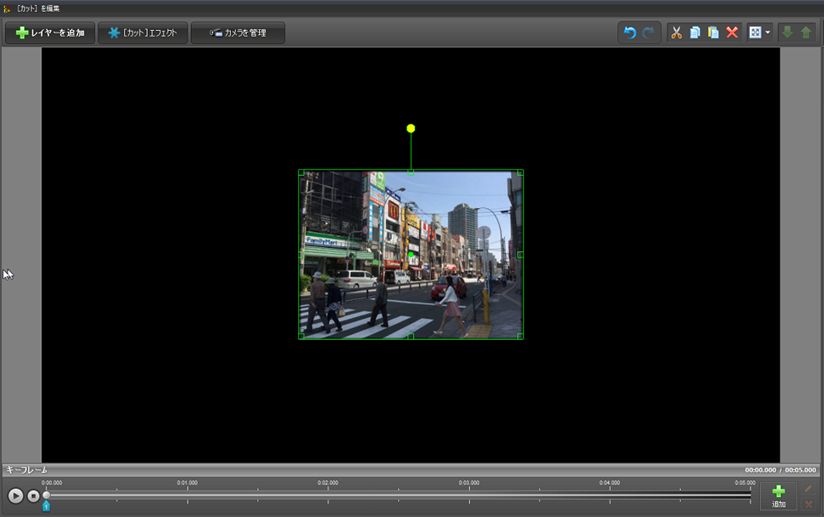The height and width of the screenshot is (517, 824).
Task: Move layer down with green down arrow
Action: pyautogui.click(x=787, y=33)
